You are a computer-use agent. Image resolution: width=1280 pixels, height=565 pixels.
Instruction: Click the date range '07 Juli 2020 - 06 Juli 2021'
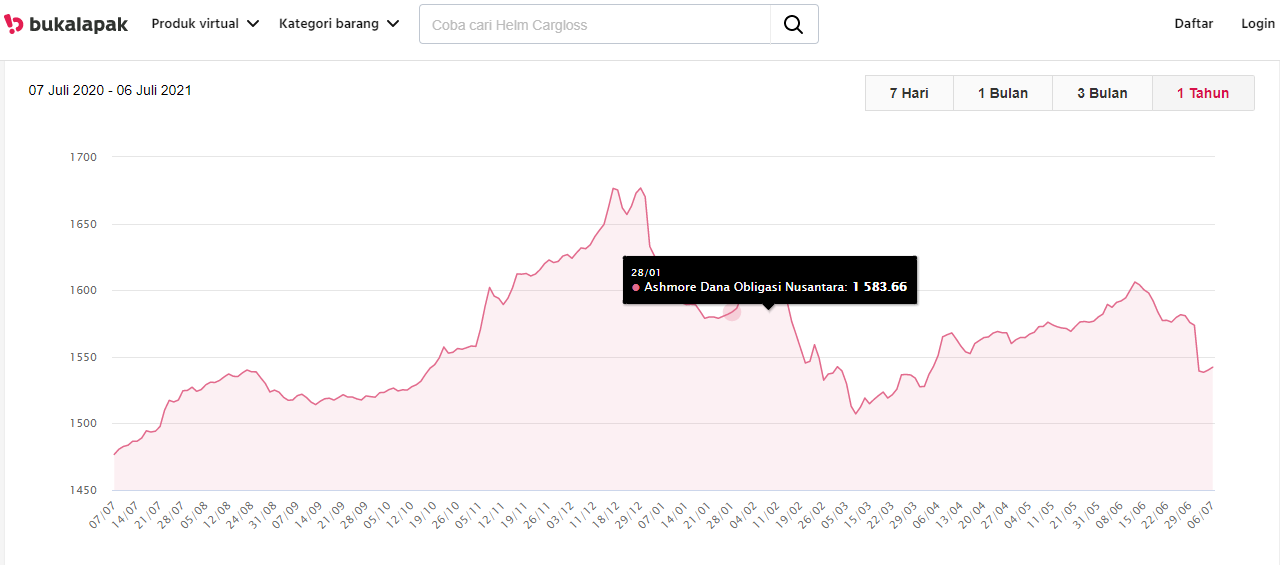tap(110, 90)
